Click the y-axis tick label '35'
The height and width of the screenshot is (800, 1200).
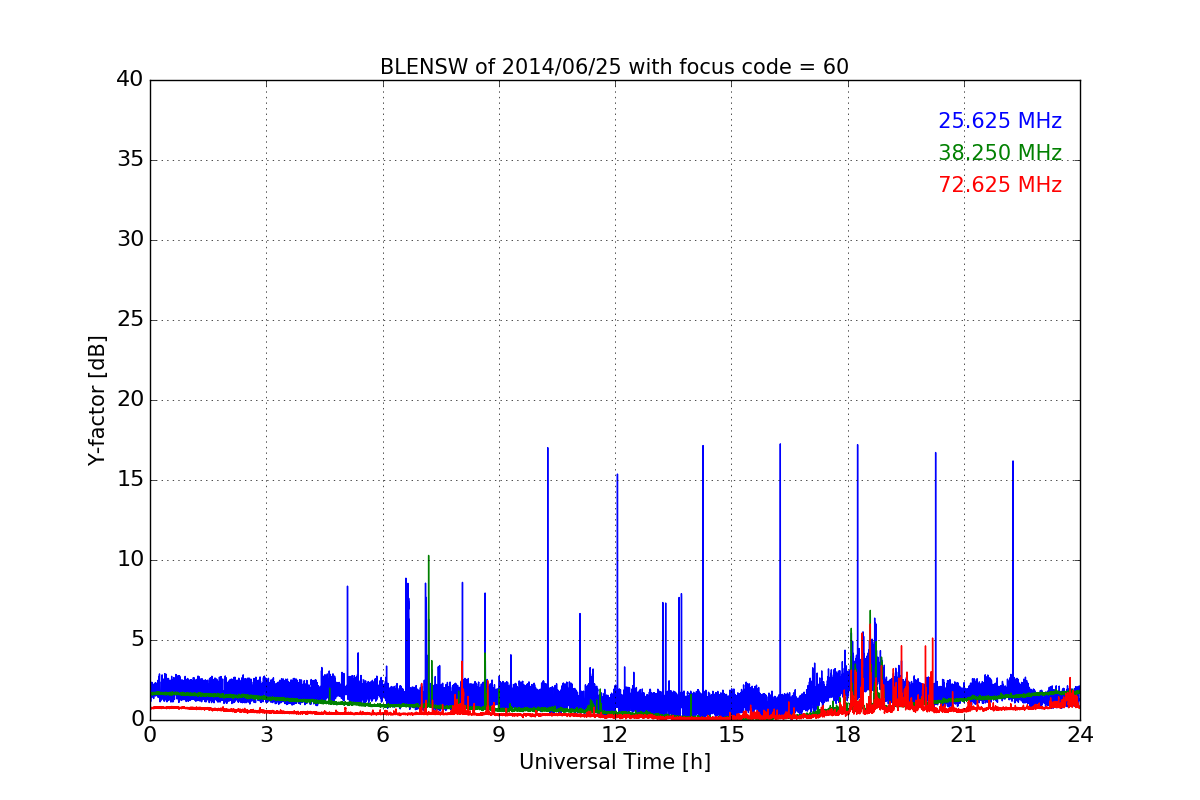coord(130,160)
